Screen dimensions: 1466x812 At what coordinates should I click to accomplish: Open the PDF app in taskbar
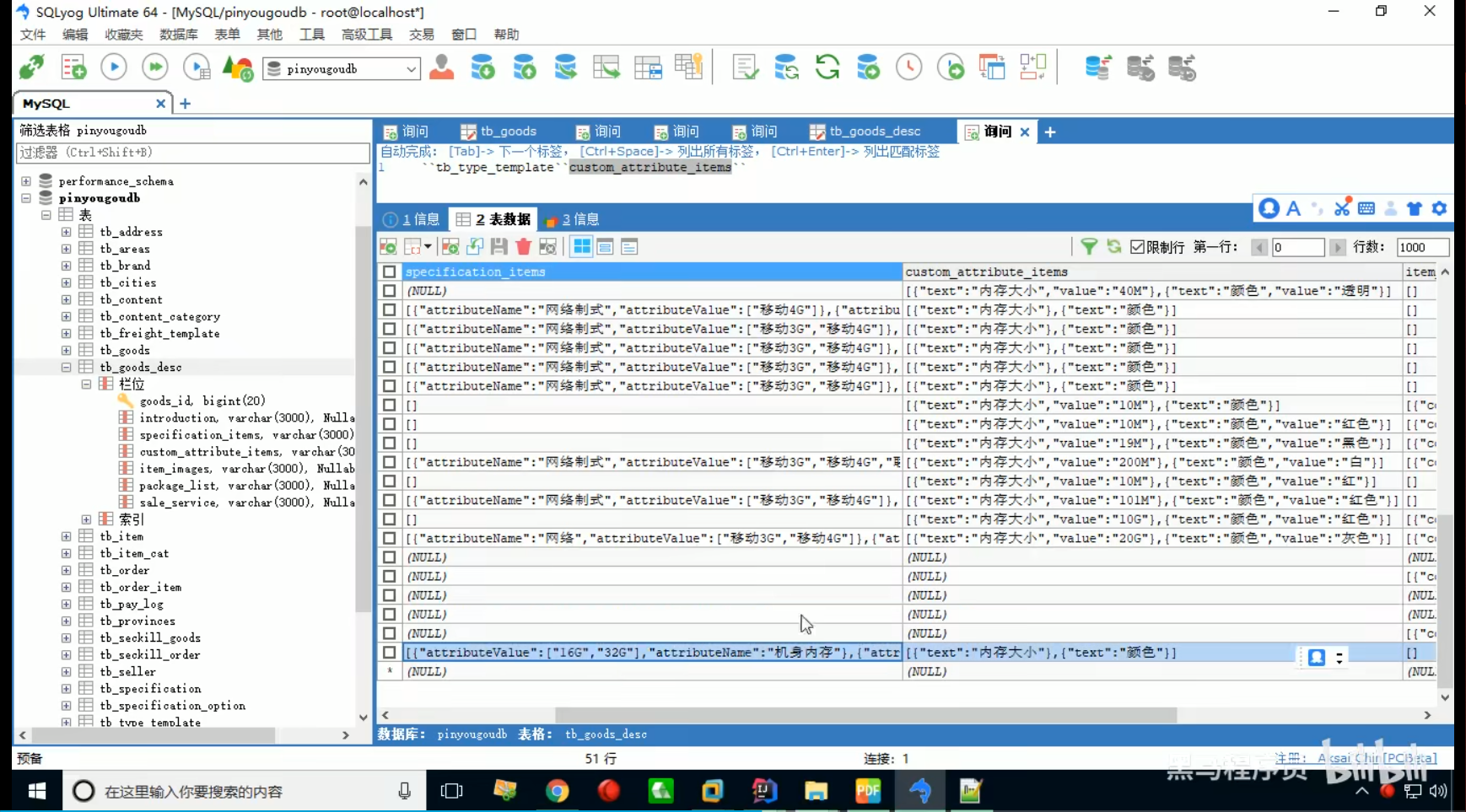[868, 791]
